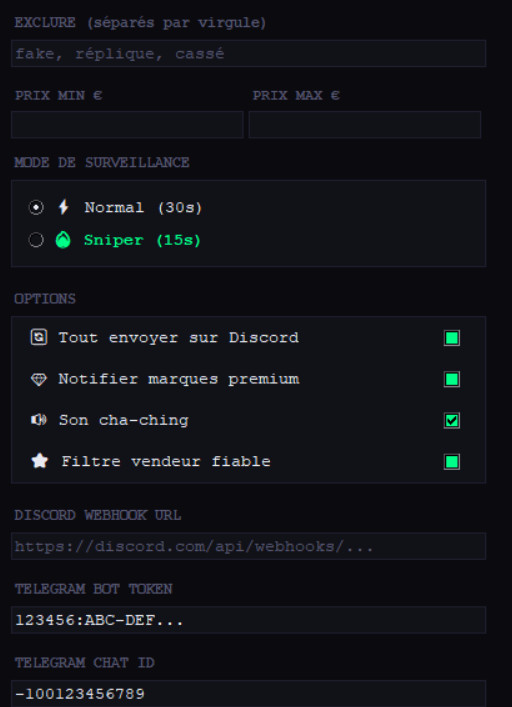Viewport: 512px width, 707px height.
Task: Focus the Exclure keywords input field
Action: [x=248, y=54]
